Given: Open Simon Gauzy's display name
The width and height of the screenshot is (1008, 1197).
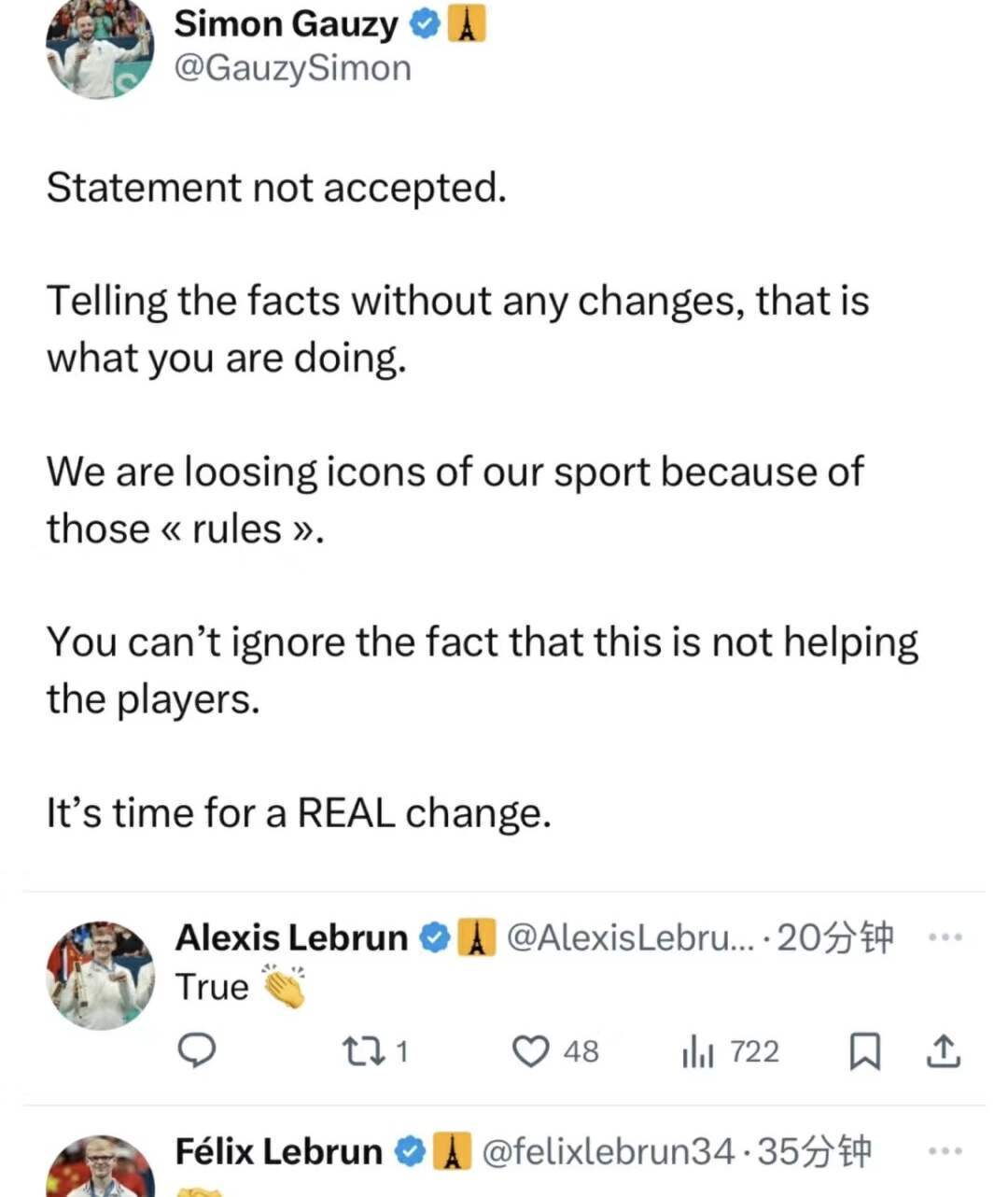Looking at the screenshot, I should (x=286, y=24).
